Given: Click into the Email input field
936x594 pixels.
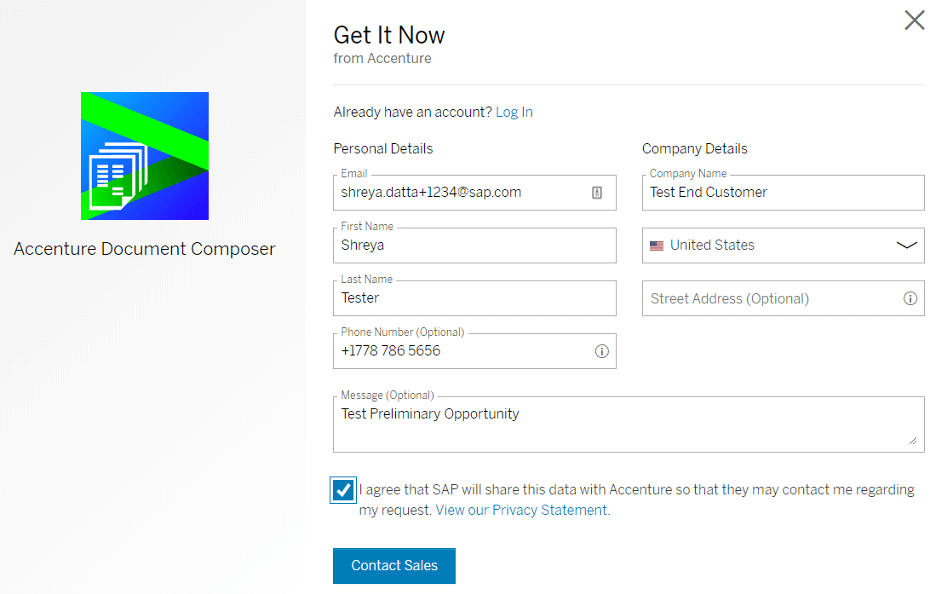Looking at the screenshot, I should (475, 192).
